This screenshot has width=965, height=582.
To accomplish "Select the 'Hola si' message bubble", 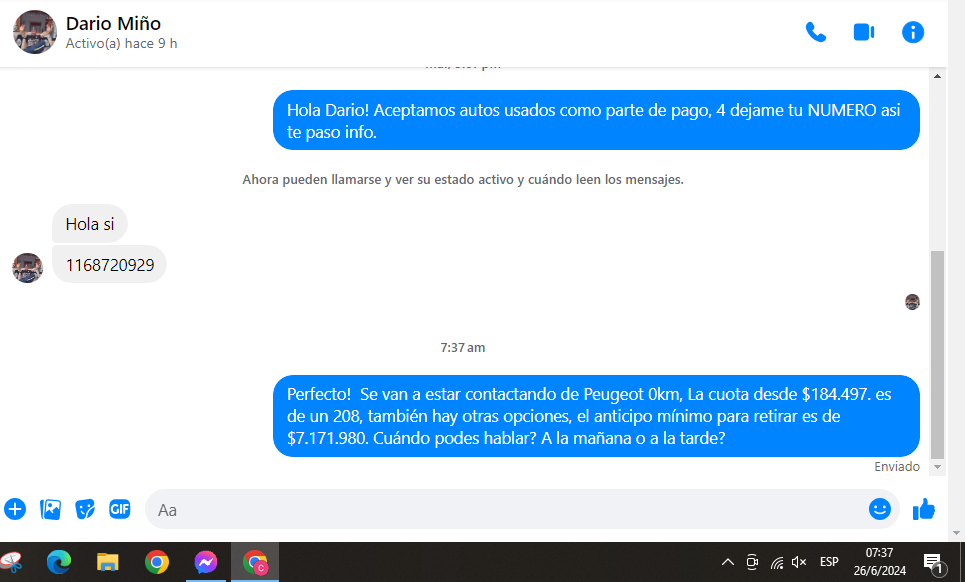I will [90, 224].
